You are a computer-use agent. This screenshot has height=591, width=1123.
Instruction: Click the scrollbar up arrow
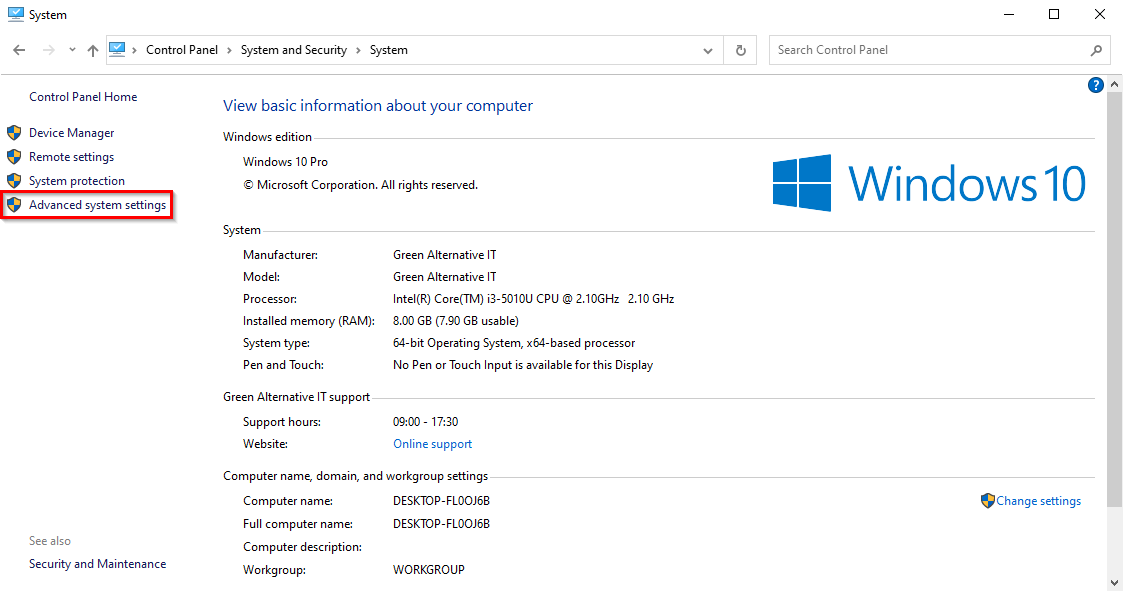[x=1114, y=84]
